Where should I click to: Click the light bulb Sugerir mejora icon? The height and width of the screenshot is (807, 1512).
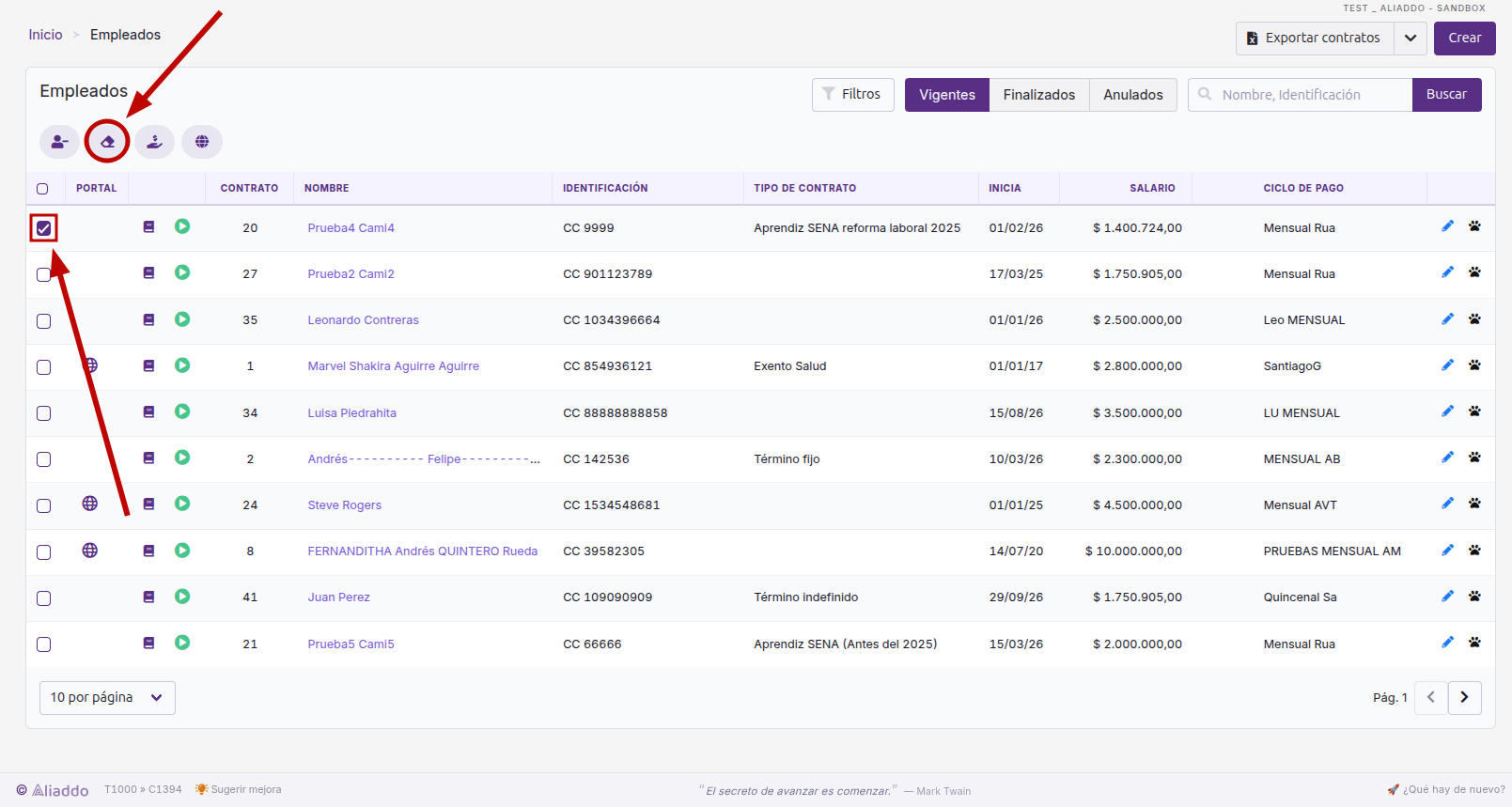(201, 789)
